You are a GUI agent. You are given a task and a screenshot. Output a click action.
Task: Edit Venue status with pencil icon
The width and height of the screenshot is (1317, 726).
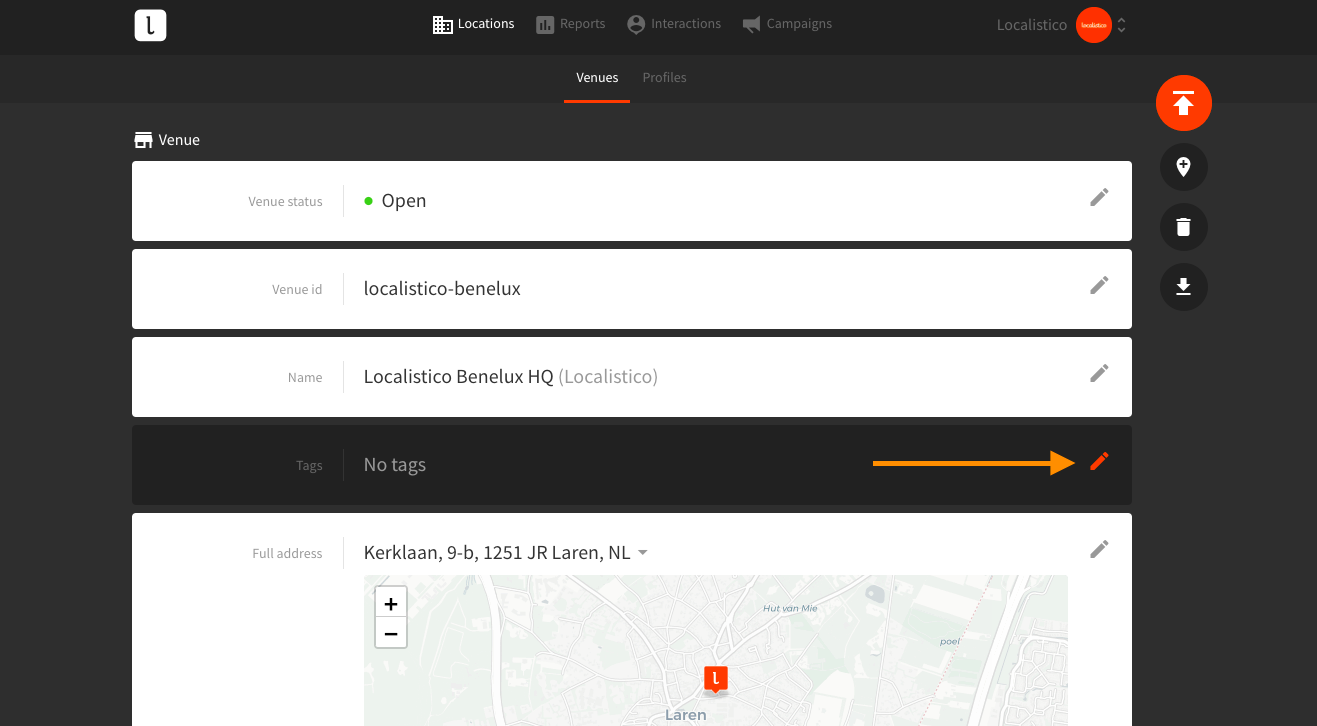point(1099,197)
